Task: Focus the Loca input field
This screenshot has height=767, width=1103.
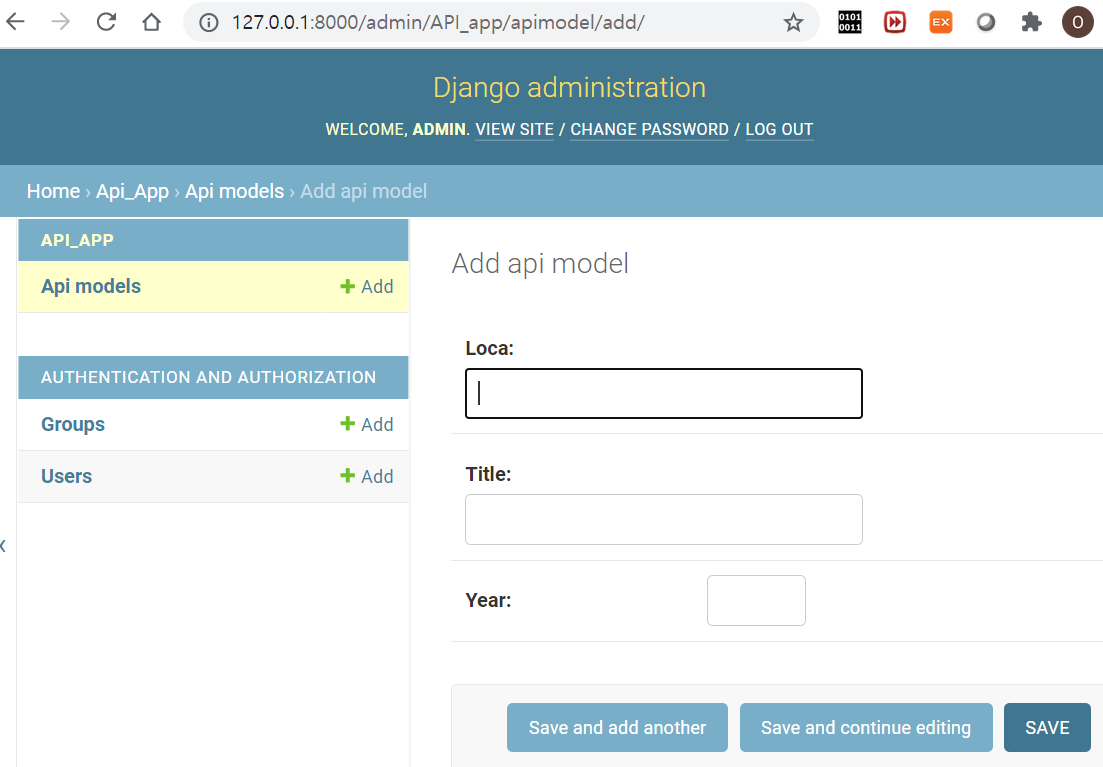Action: tap(663, 393)
